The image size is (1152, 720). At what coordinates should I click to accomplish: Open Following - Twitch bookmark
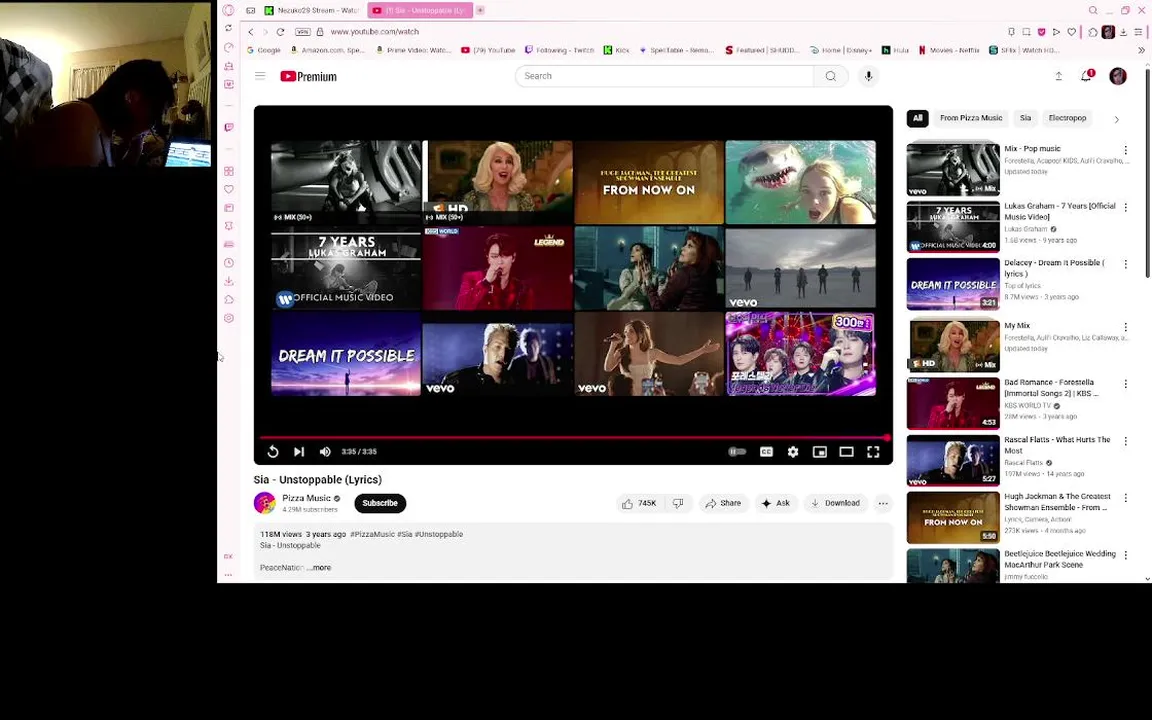(559, 50)
